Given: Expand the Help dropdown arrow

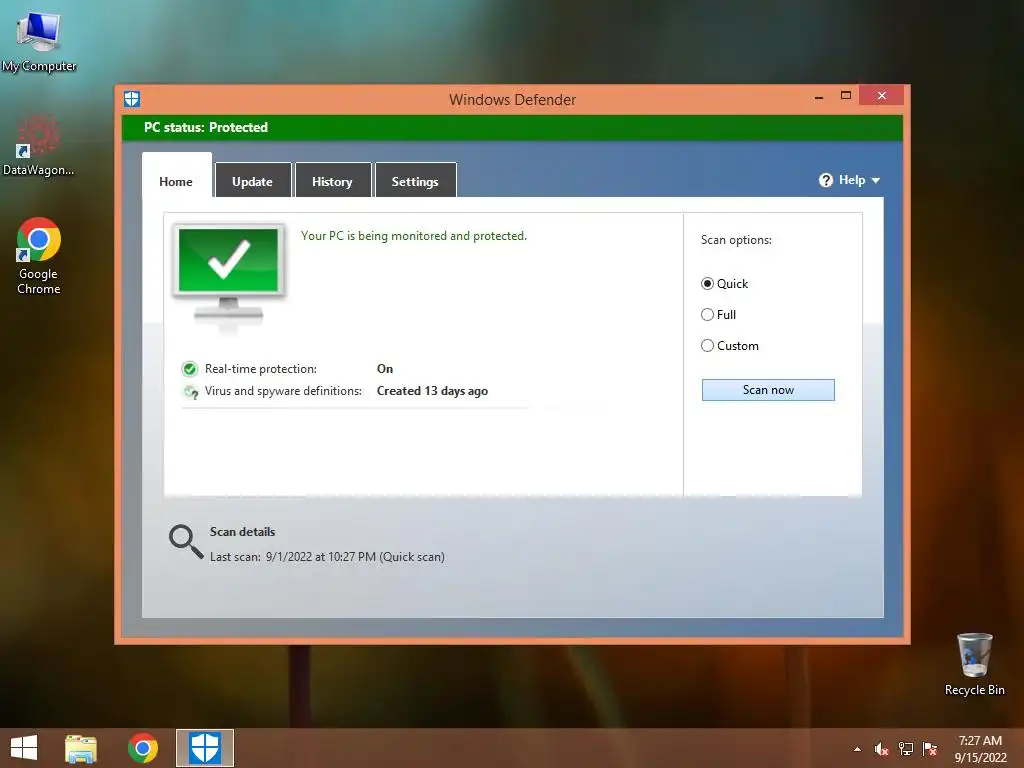Looking at the screenshot, I should [876, 180].
